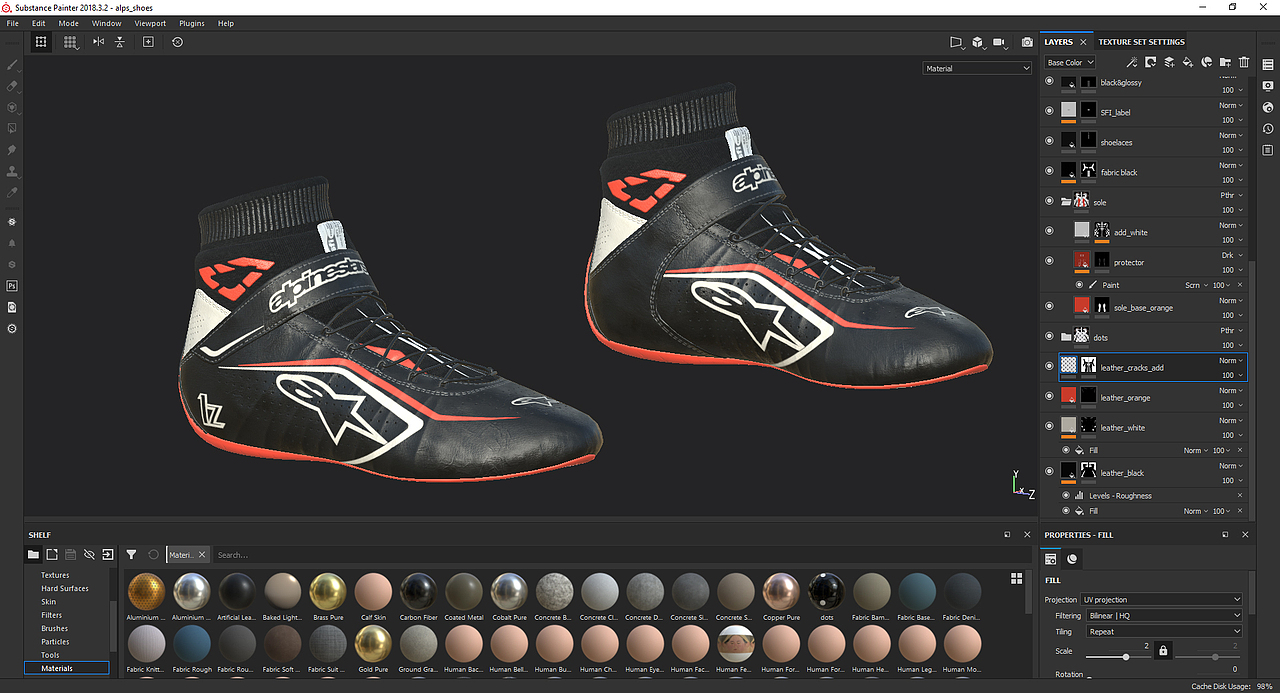
Task: Select Brushes shelf category
Action: 55,628
